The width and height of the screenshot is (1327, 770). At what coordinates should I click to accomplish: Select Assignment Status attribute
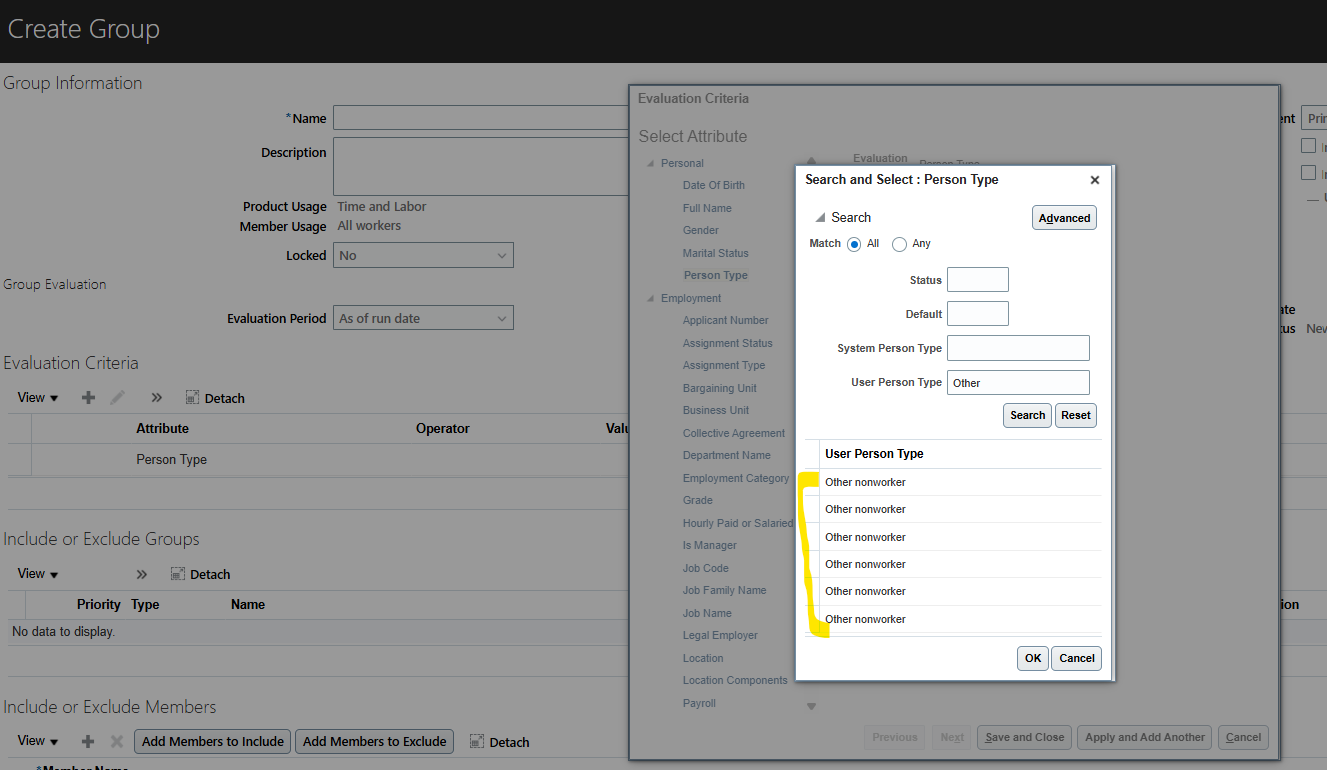coord(728,343)
